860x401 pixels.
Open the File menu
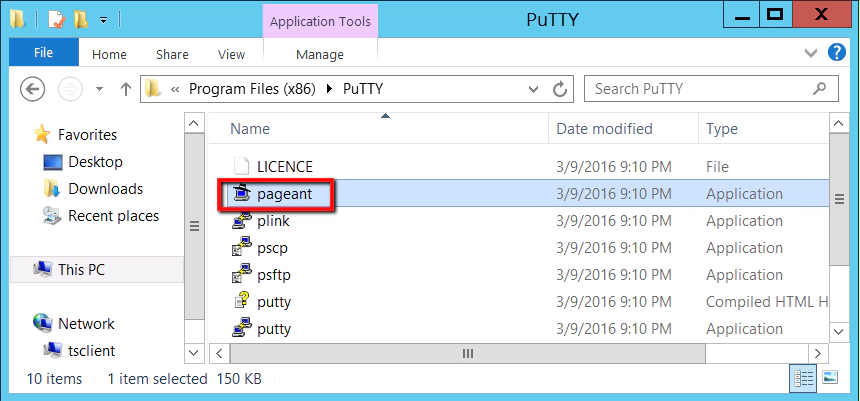point(43,53)
